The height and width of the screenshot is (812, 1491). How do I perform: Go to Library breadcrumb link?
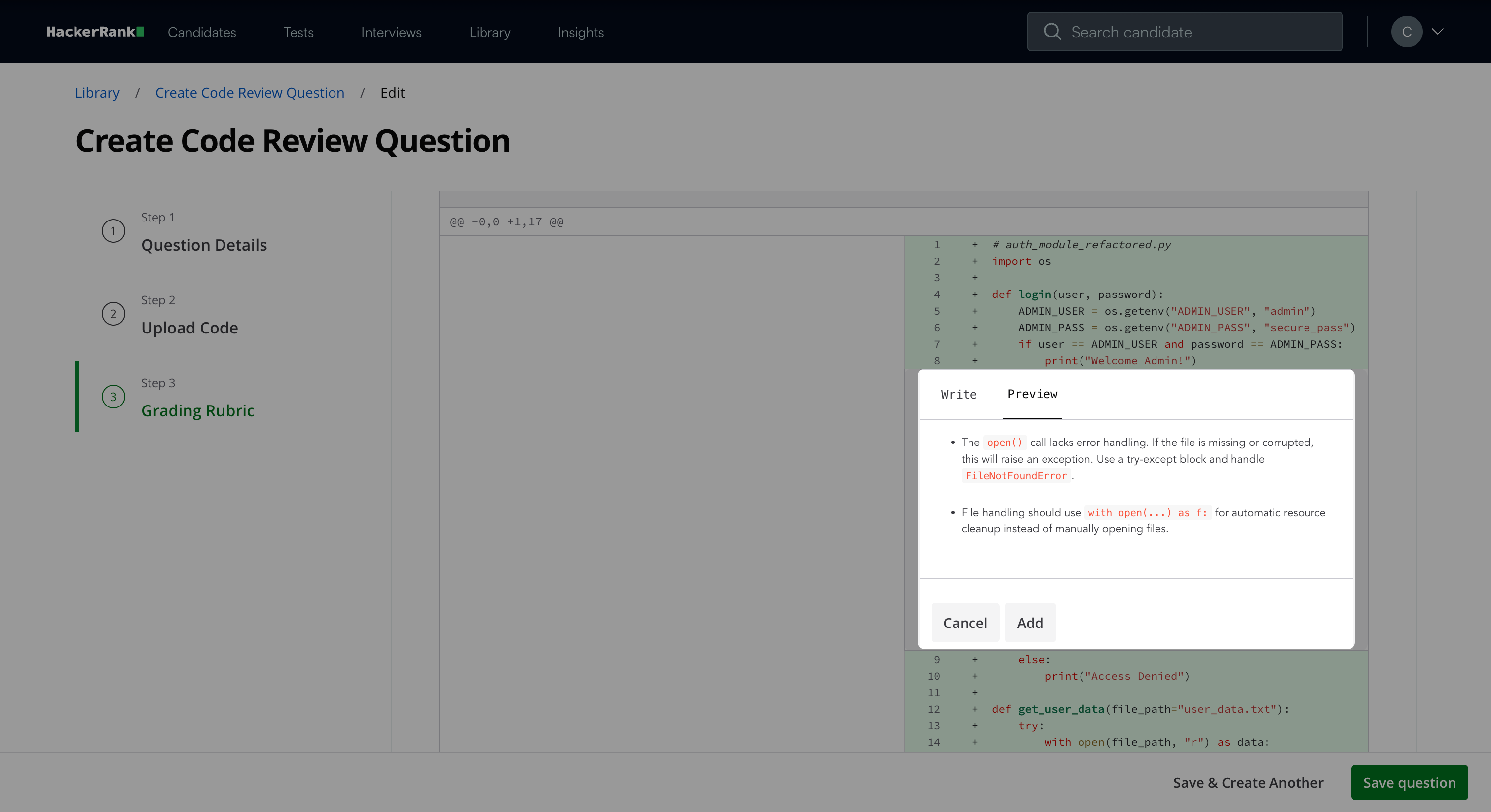(x=97, y=93)
